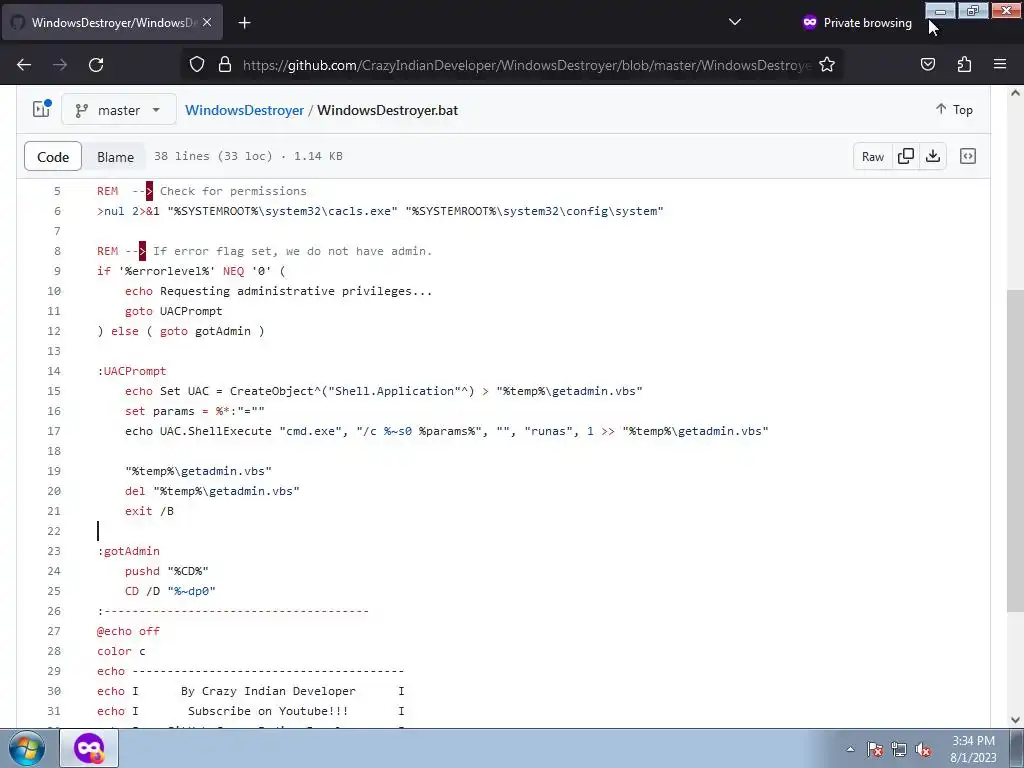Image resolution: width=1024 pixels, height=768 pixels.
Task: Click the scrollbar down arrow
Action: 1015,720
